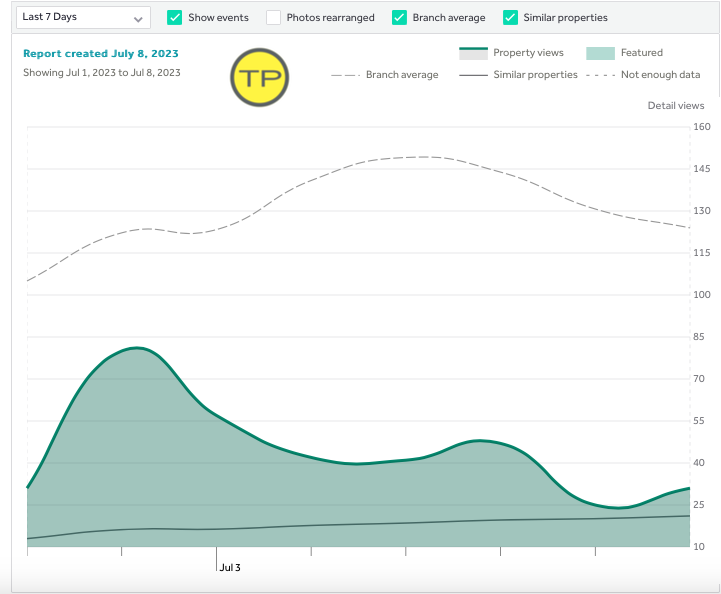The height and width of the screenshot is (594, 721).
Task: Click the Property views legend label text
Action: tap(528, 53)
